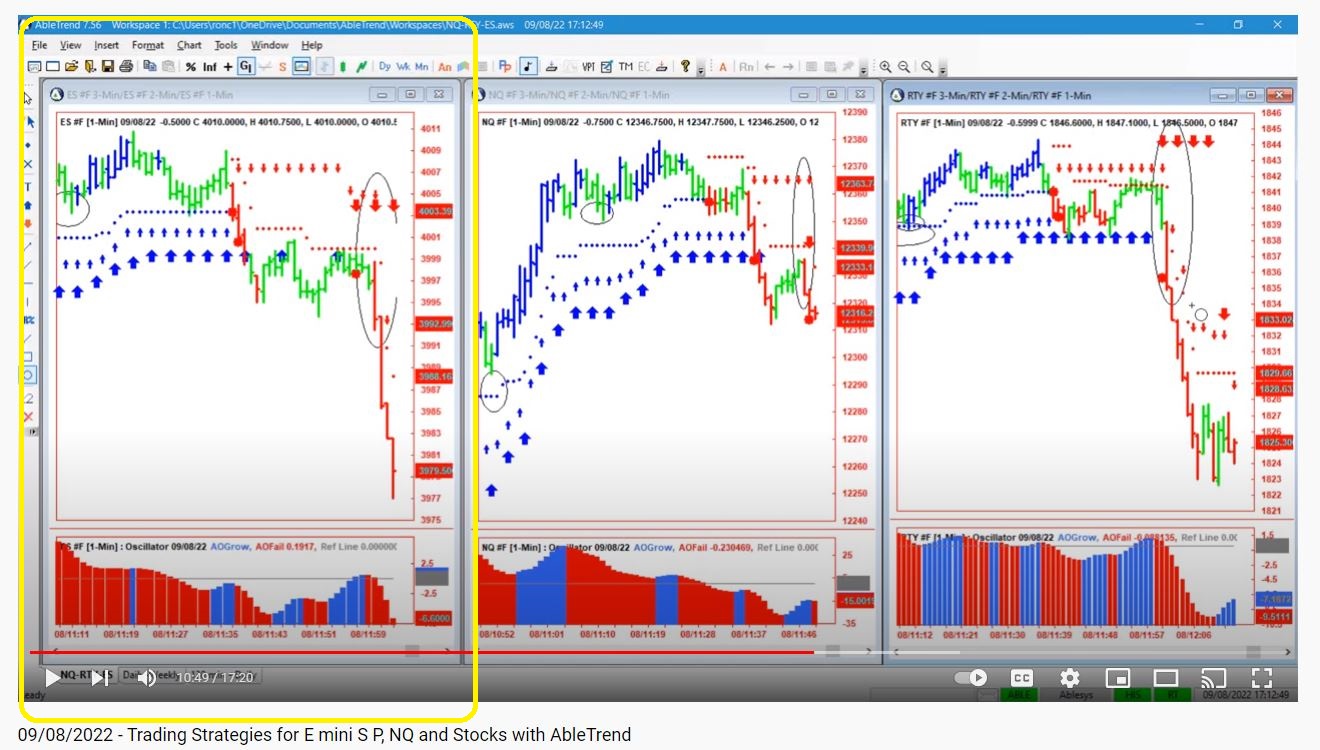
Task: Click the left arrow navigation icon
Action: 770,67
